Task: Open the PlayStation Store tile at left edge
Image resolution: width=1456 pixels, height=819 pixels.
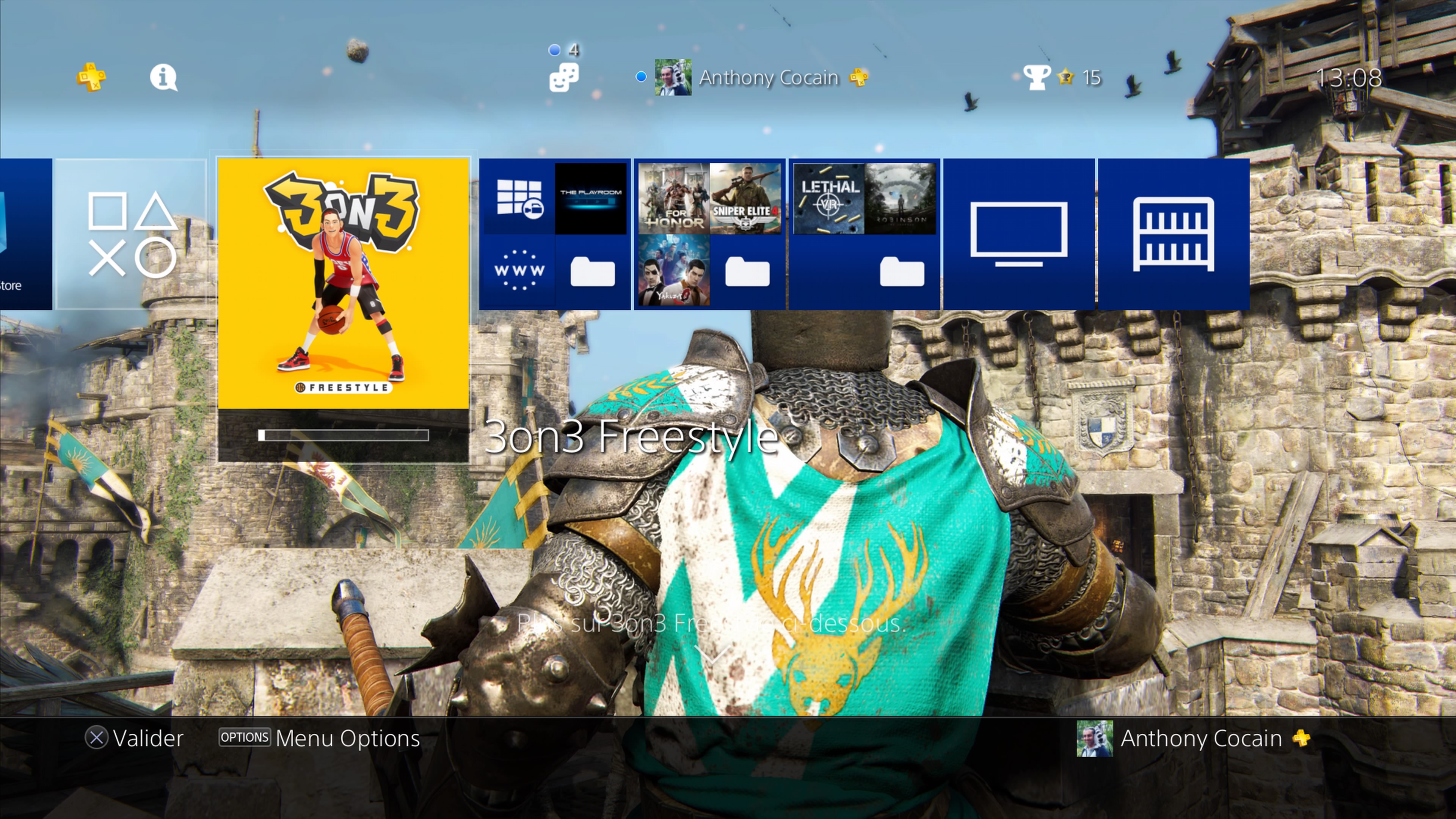Action: 26,234
